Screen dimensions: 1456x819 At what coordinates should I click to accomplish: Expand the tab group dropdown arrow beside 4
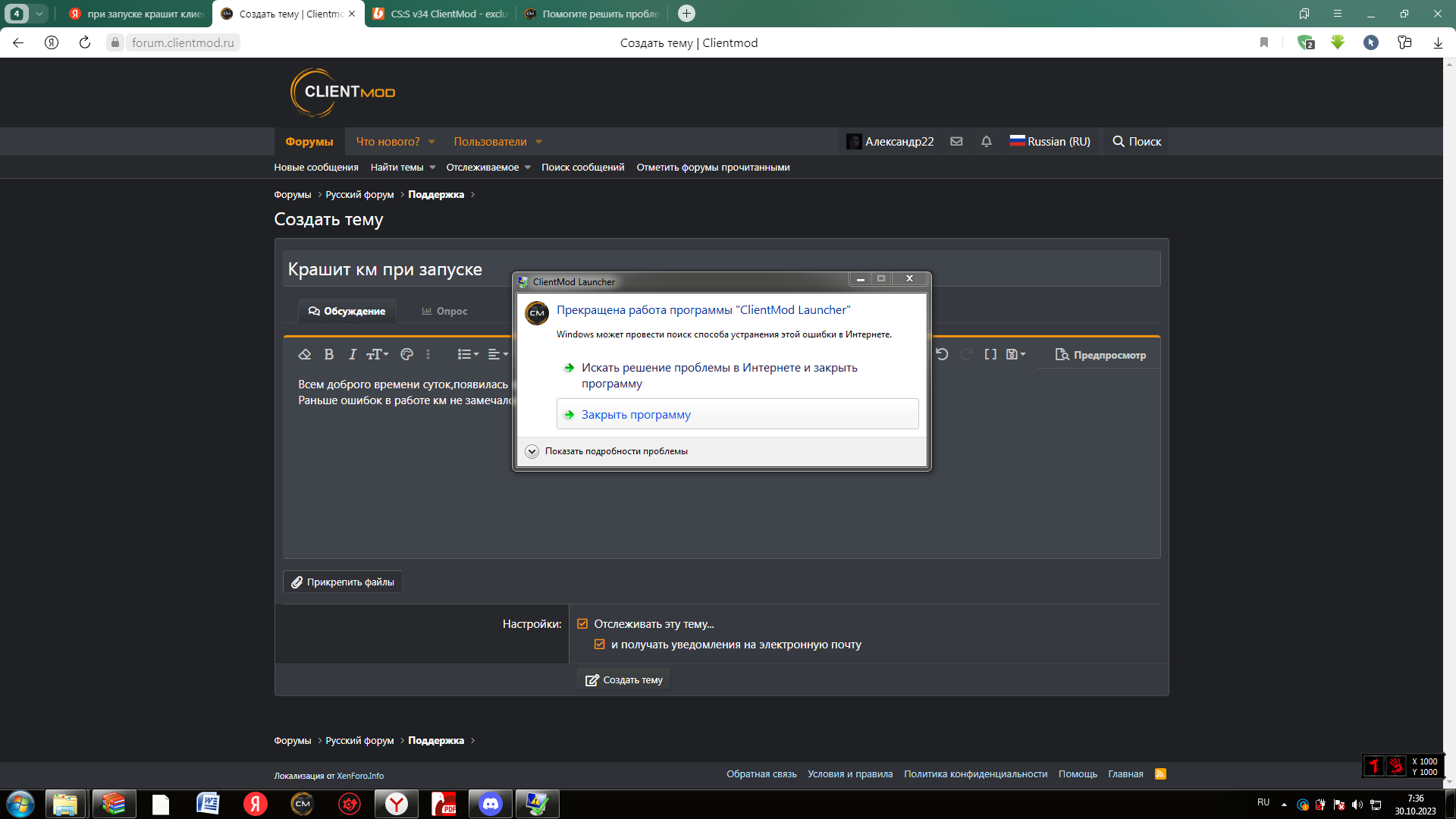39,14
